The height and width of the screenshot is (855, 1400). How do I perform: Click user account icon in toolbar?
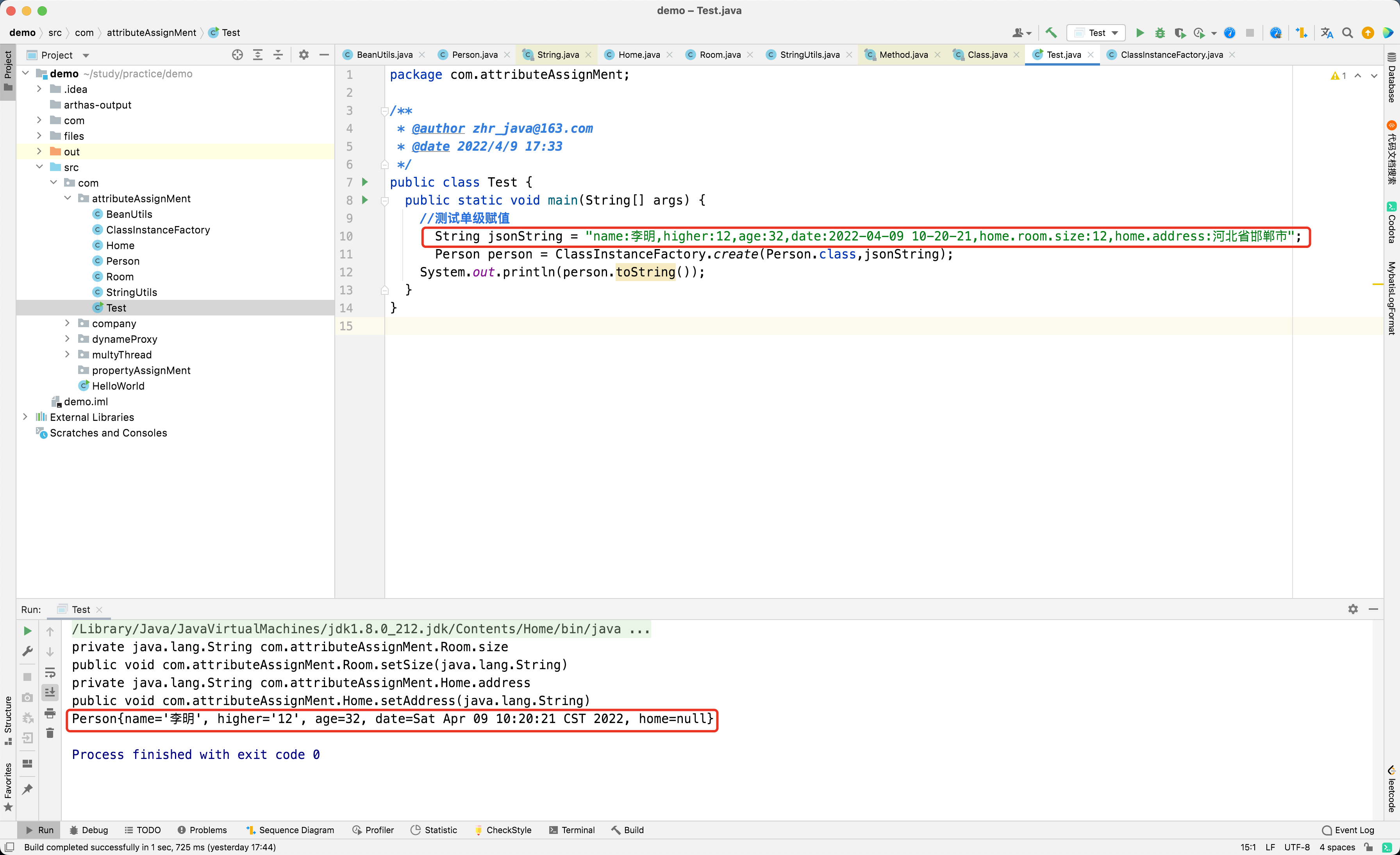pos(1021,33)
